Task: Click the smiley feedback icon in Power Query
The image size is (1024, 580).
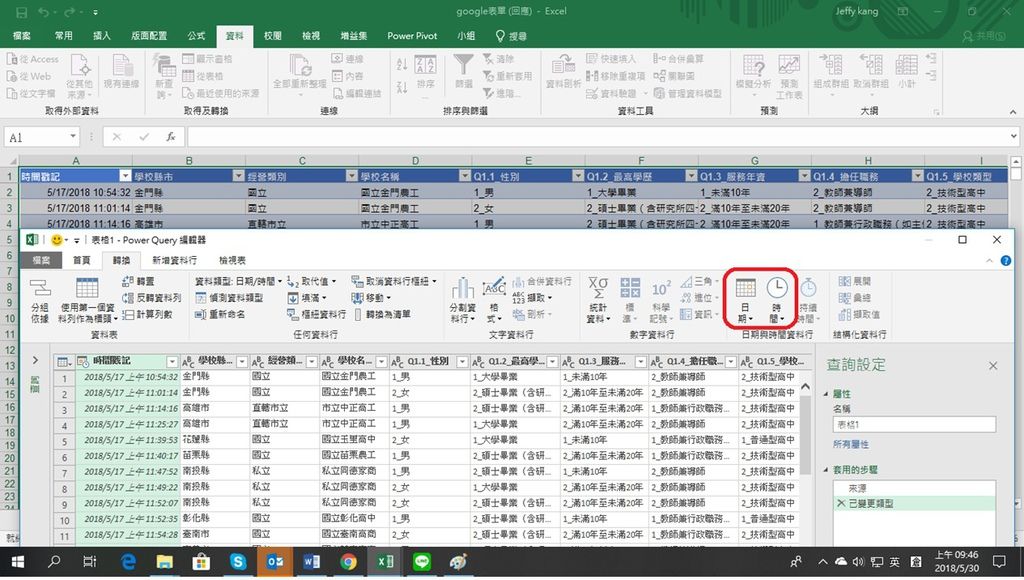Action: click(57, 240)
